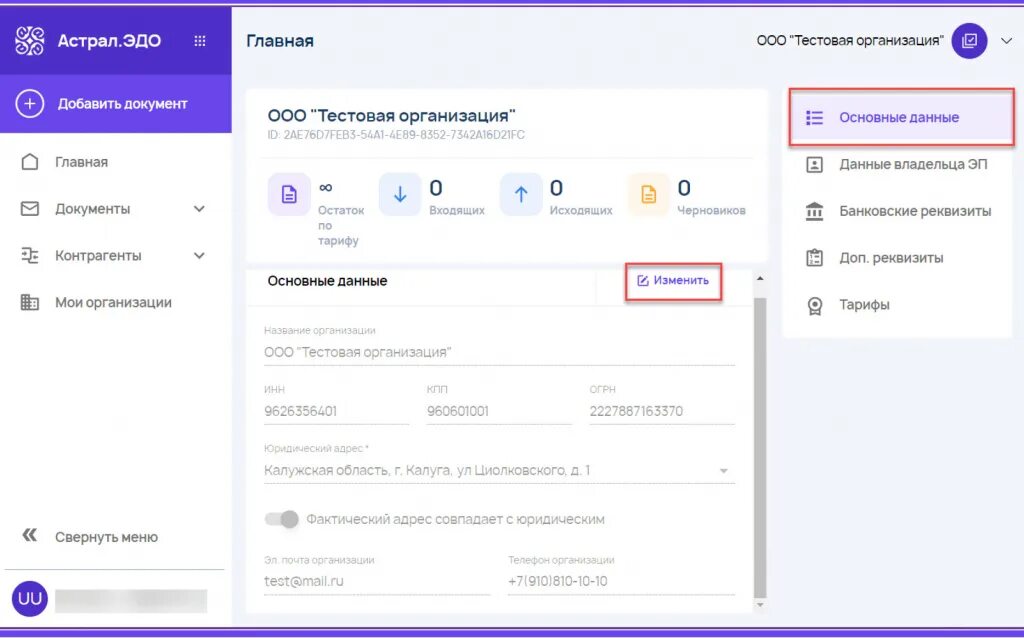Open the Юридический адрес dropdown arrow
Image resolution: width=1024 pixels, height=638 pixels.
pyautogui.click(x=724, y=471)
